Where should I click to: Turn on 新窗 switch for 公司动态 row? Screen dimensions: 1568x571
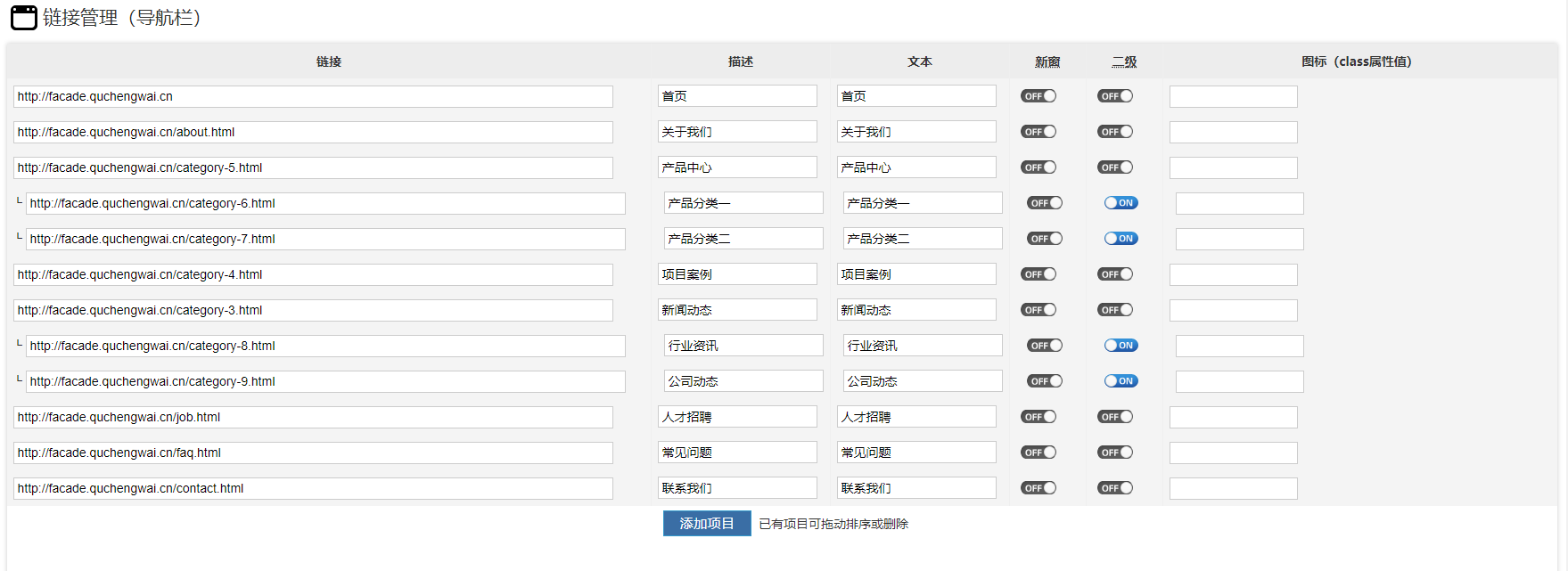[1045, 381]
